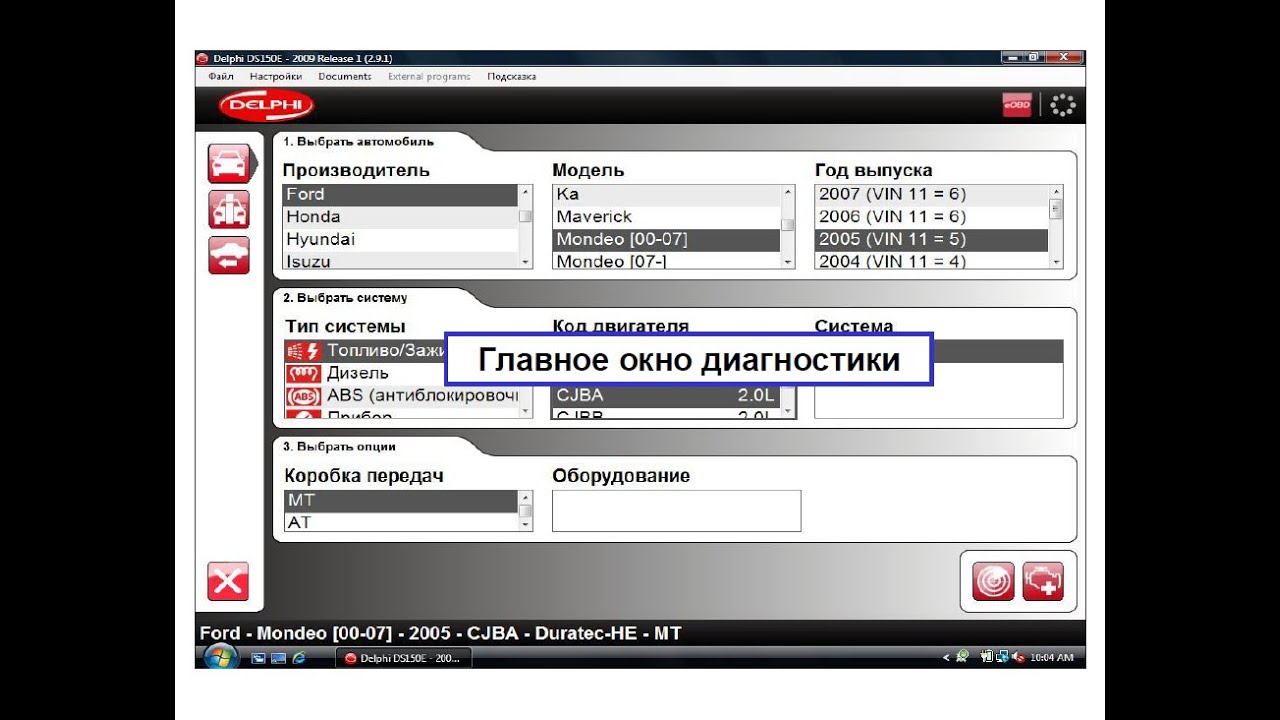Image resolution: width=1280 pixels, height=720 pixels.
Task: Click Show Desktop quick launch icon
Action: [258, 658]
